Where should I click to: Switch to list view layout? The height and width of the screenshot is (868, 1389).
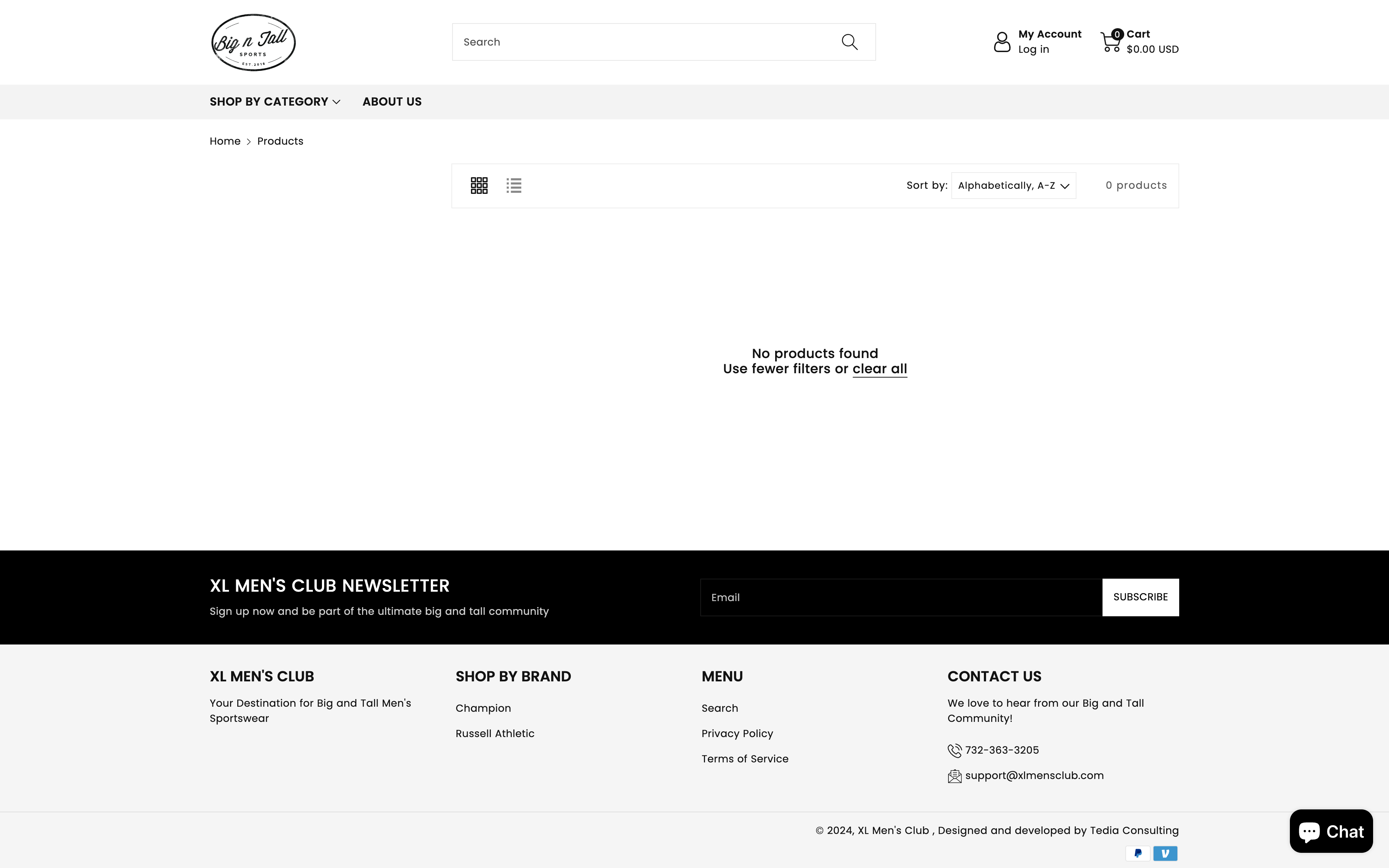(x=514, y=185)
